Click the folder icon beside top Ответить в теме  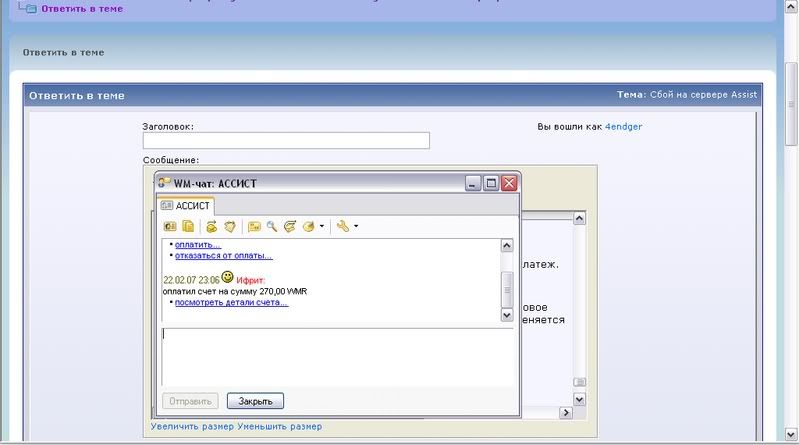tap(31, 8)
